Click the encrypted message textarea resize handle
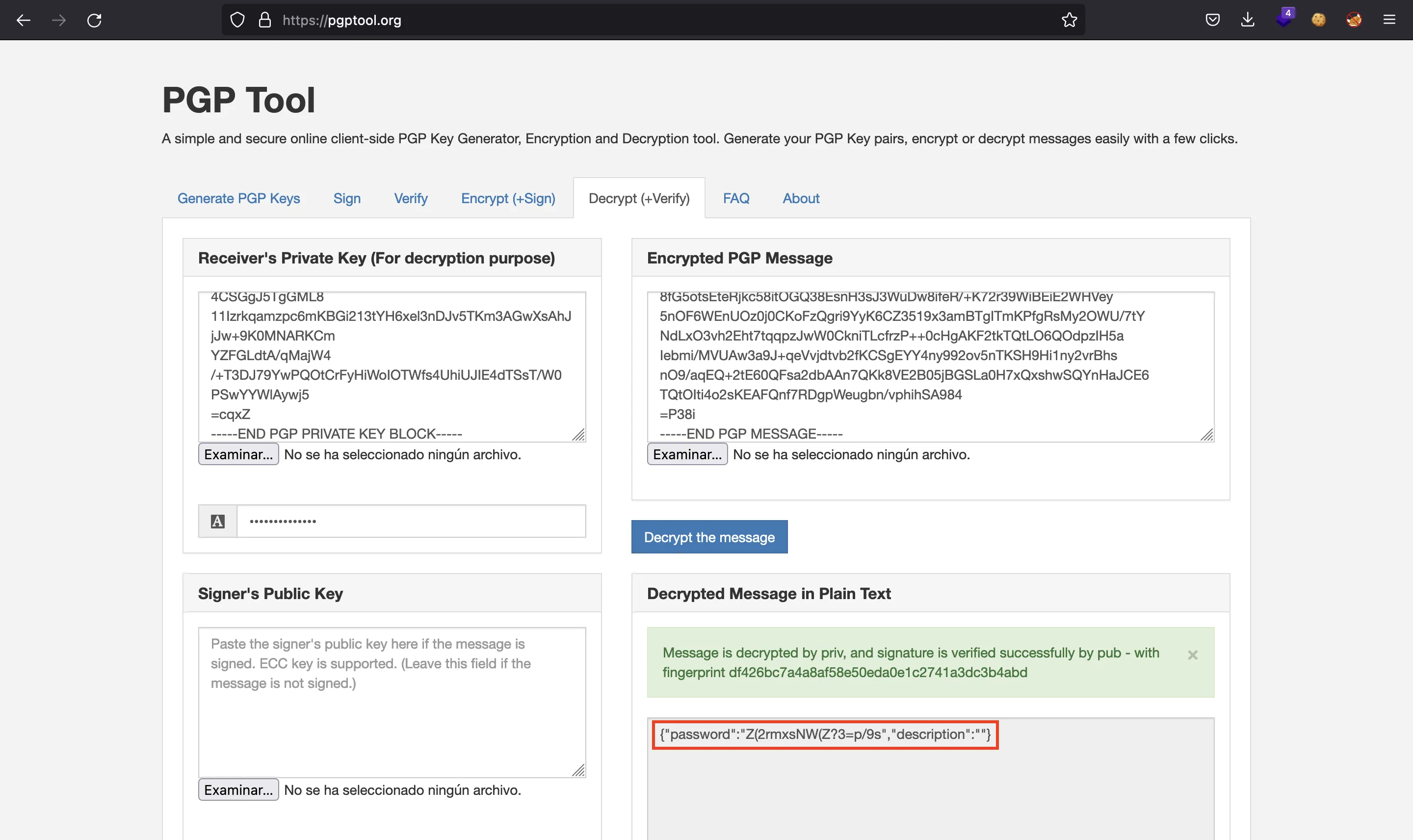The width and height of the screenshot is (1413, 840). tap(1206, 434)
